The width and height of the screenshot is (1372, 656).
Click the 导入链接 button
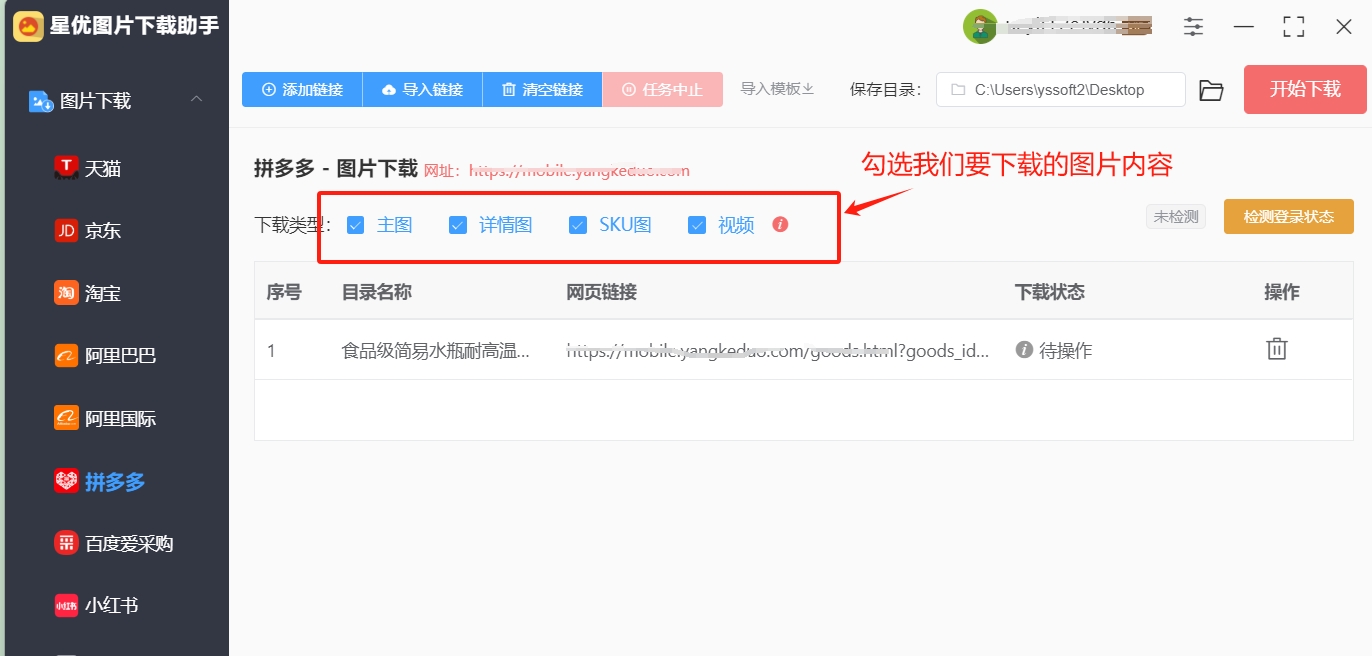coord(422,89)
